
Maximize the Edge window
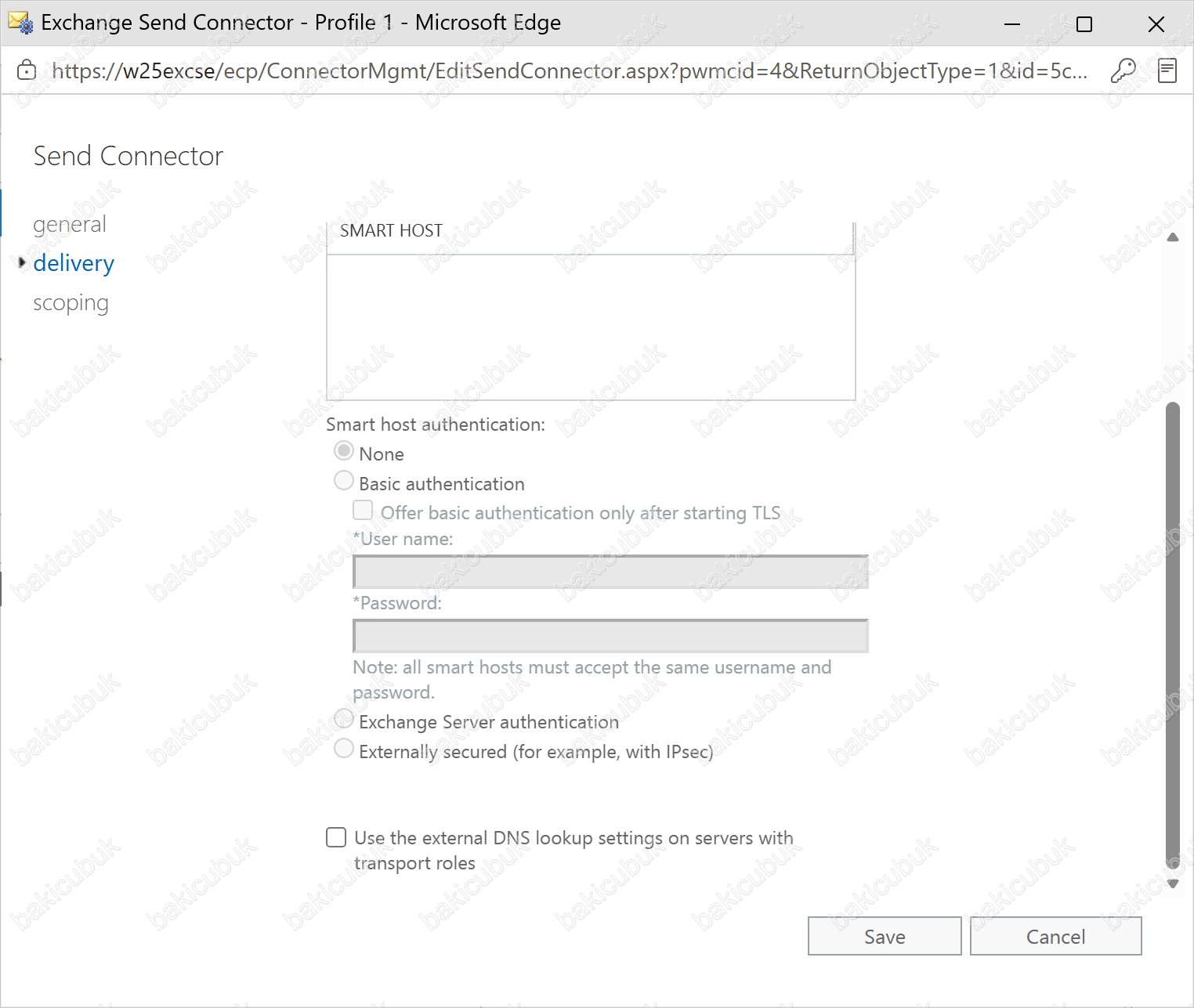1084,23
